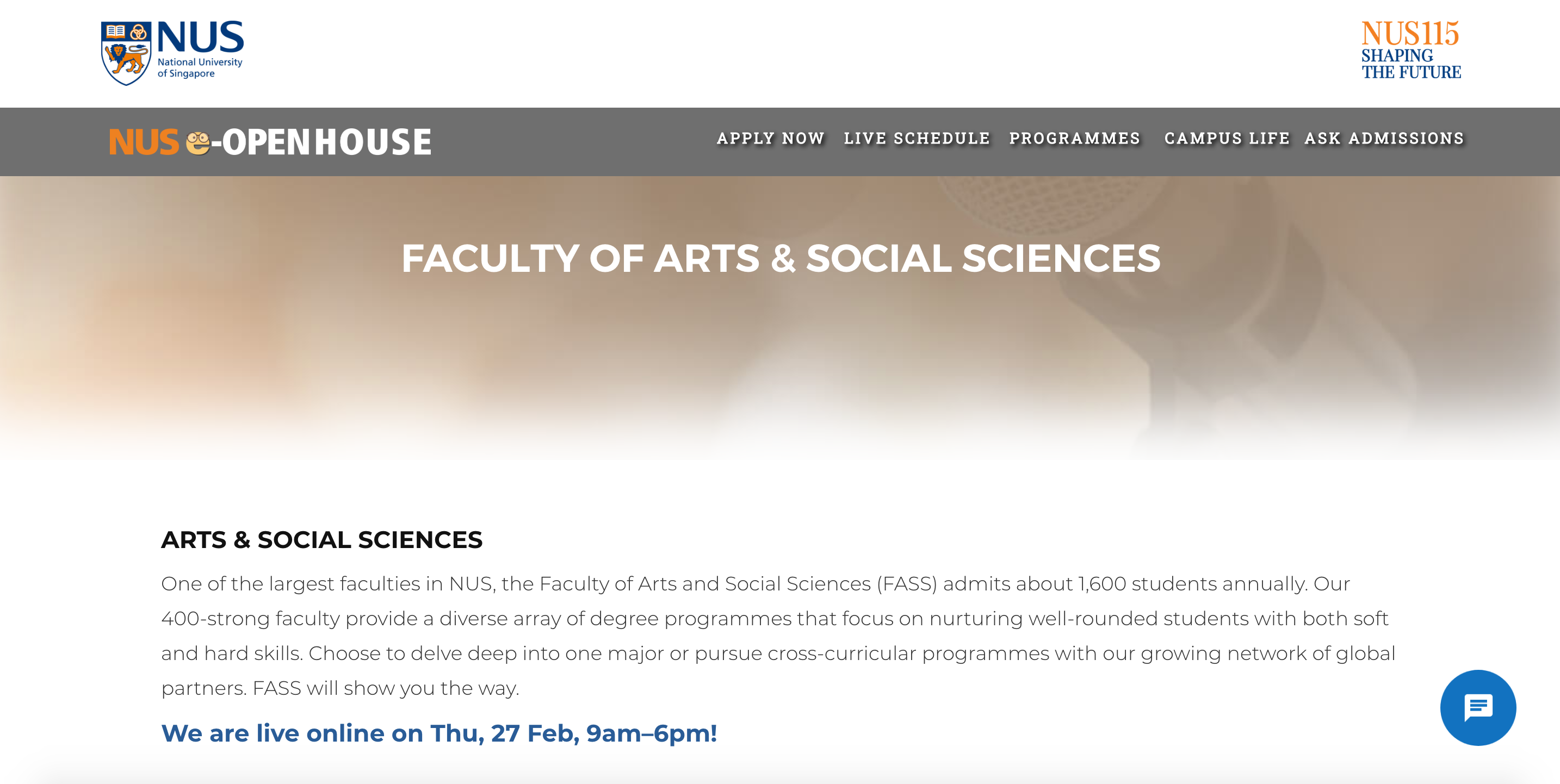The width and height of the screenshot is (1560, 784).
Task: Click the smiley 'e' in the e-OpenHouse logo
Action: point(200,142)
